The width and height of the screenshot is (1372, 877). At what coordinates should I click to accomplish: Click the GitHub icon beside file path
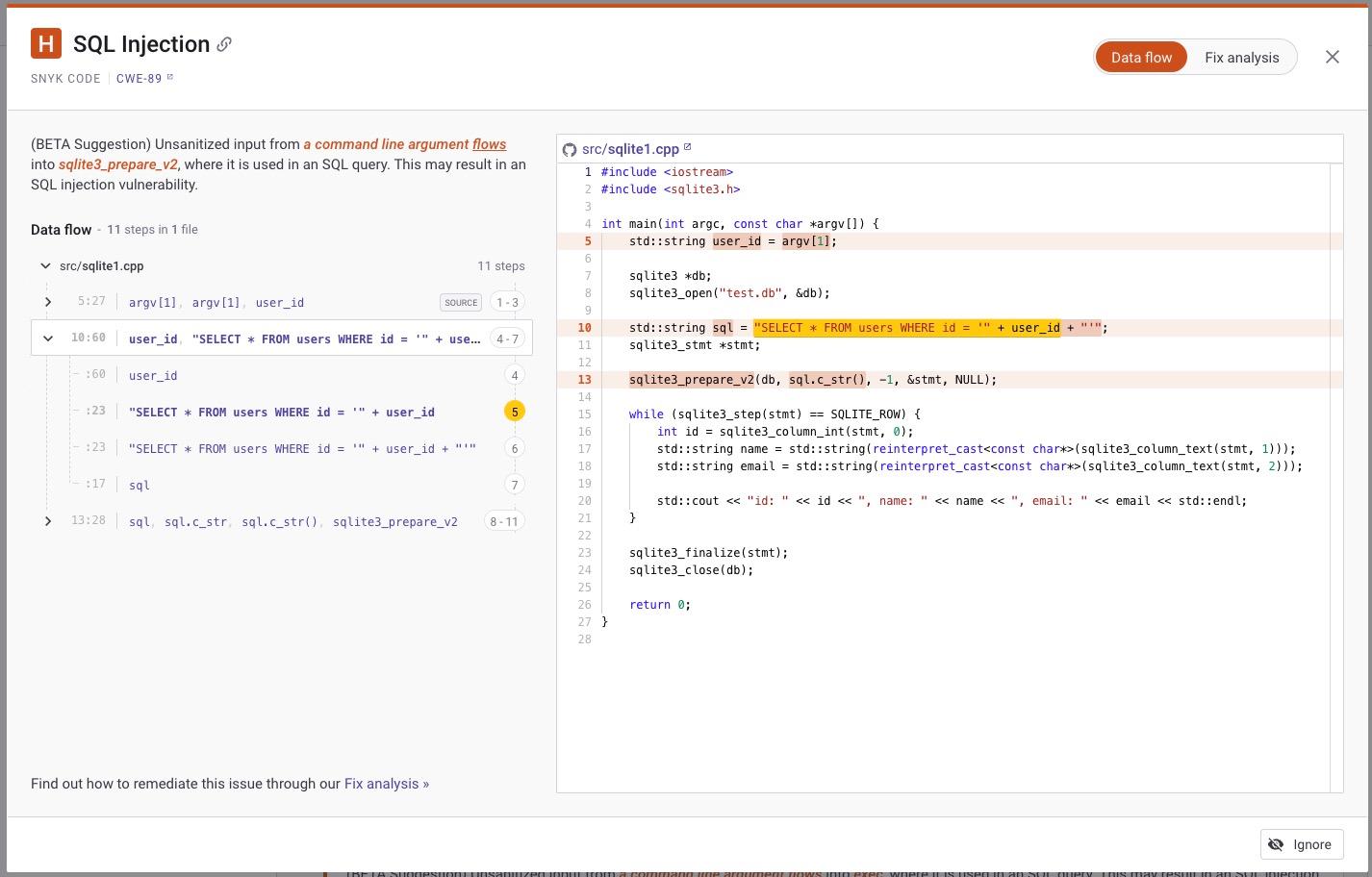[570, 149]
